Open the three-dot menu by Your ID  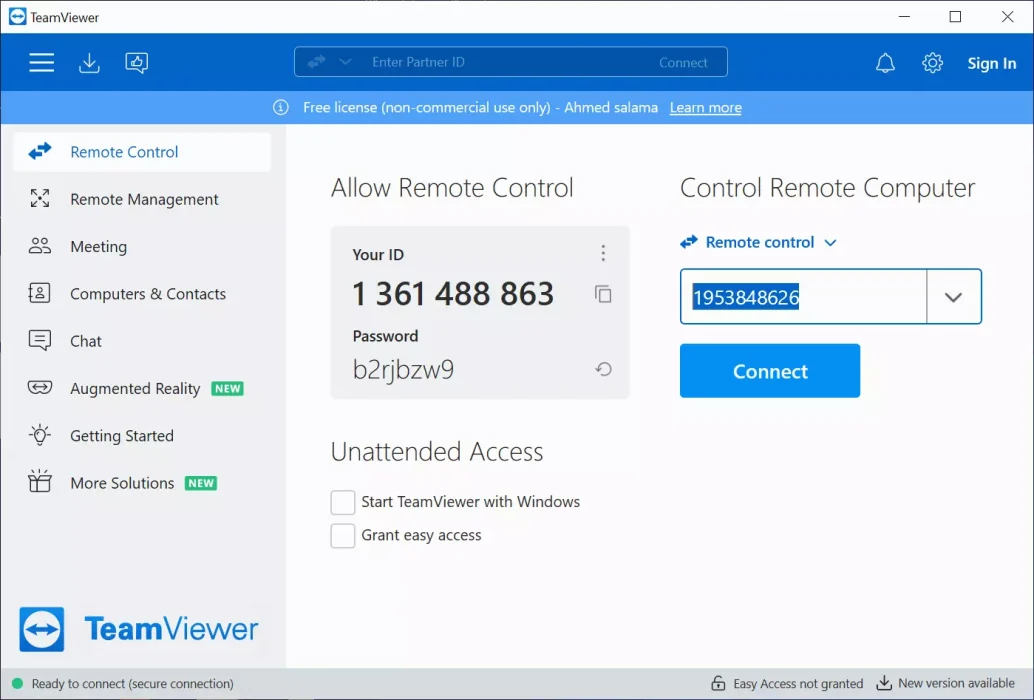(603, 253)
